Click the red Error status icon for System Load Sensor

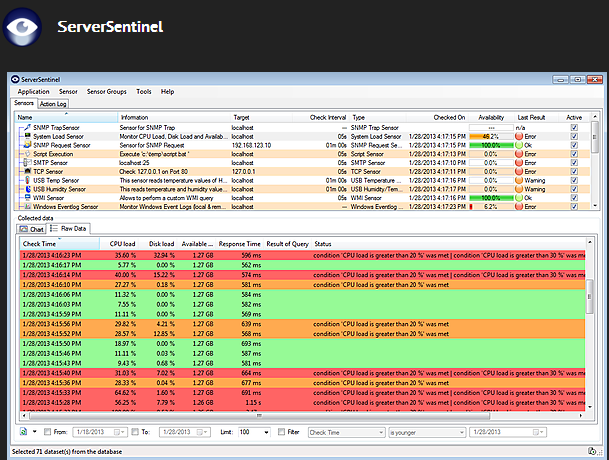[519, 136]
